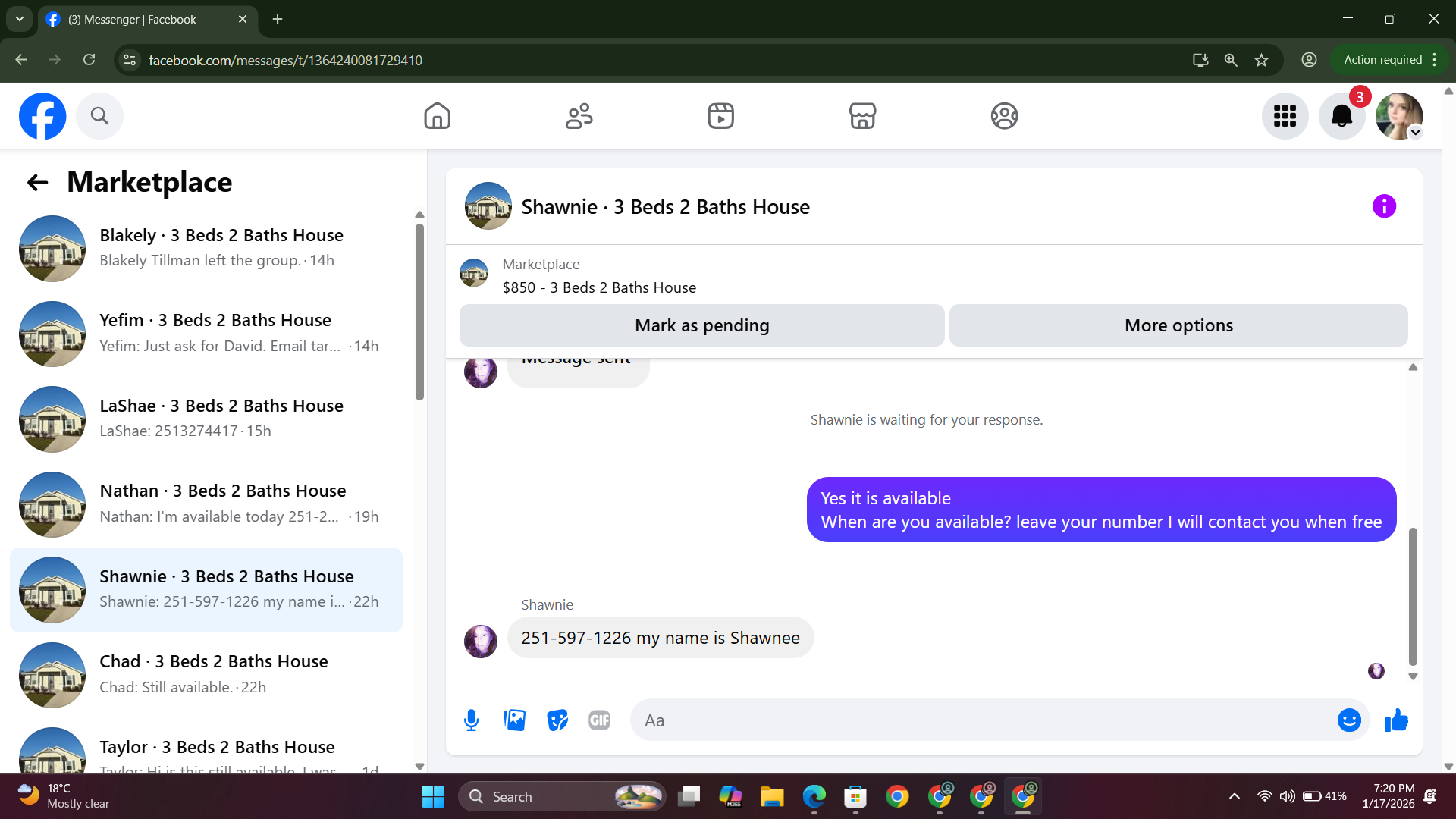Go to the Friends nav tab
This screenshot has height=819, width=1456.
pyautogui.click(x=579, y=116)
